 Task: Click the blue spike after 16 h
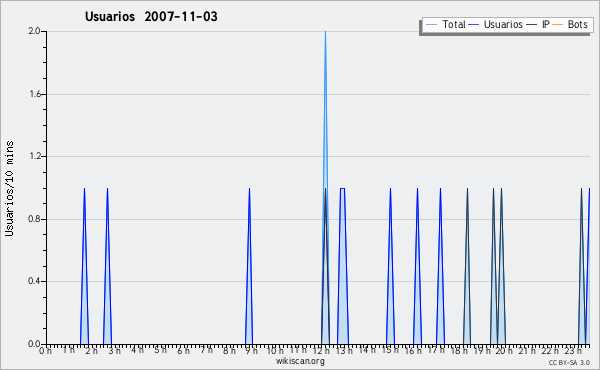(x=417, y=266)
